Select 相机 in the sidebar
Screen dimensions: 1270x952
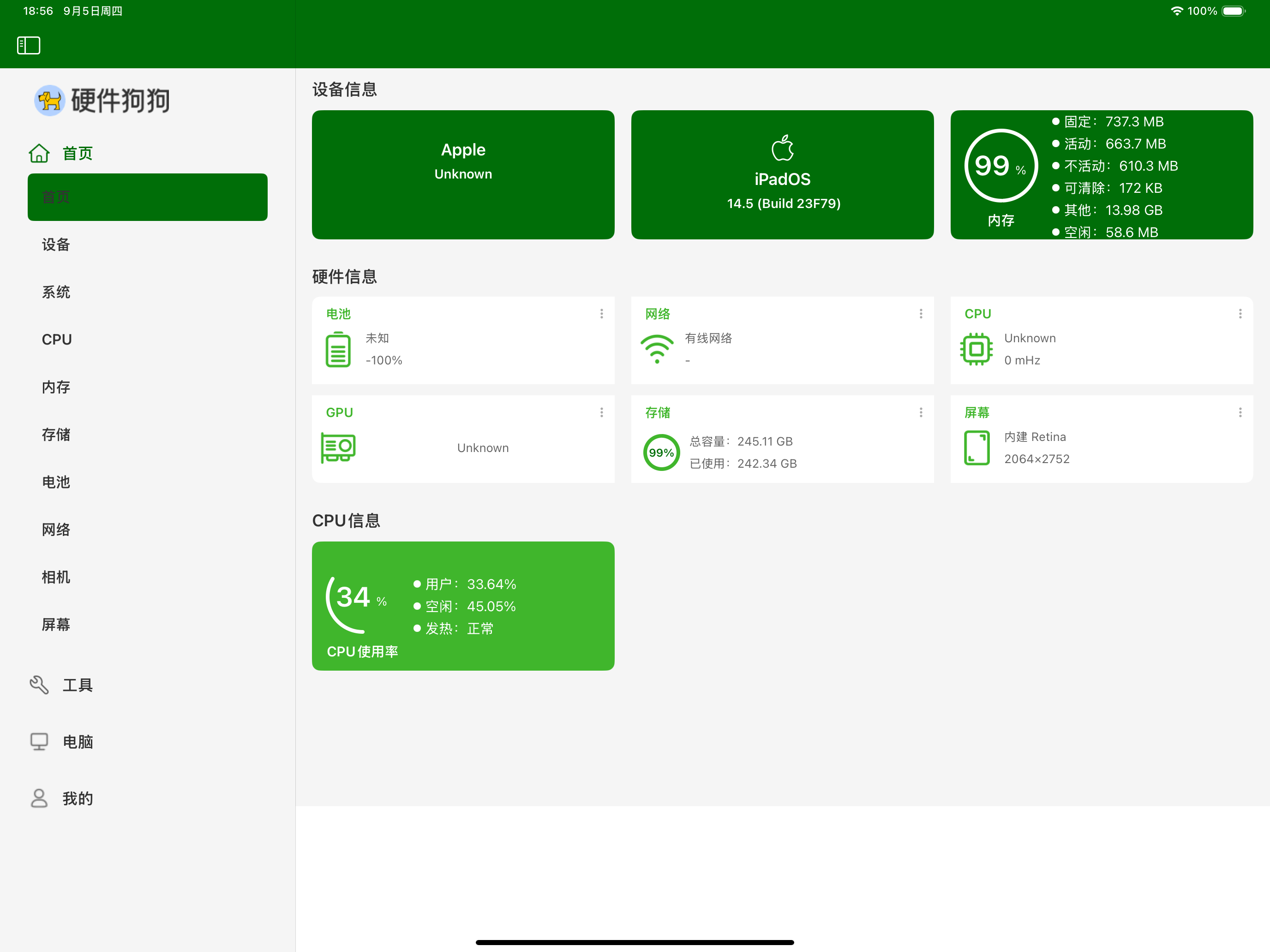tap(148, 577)
